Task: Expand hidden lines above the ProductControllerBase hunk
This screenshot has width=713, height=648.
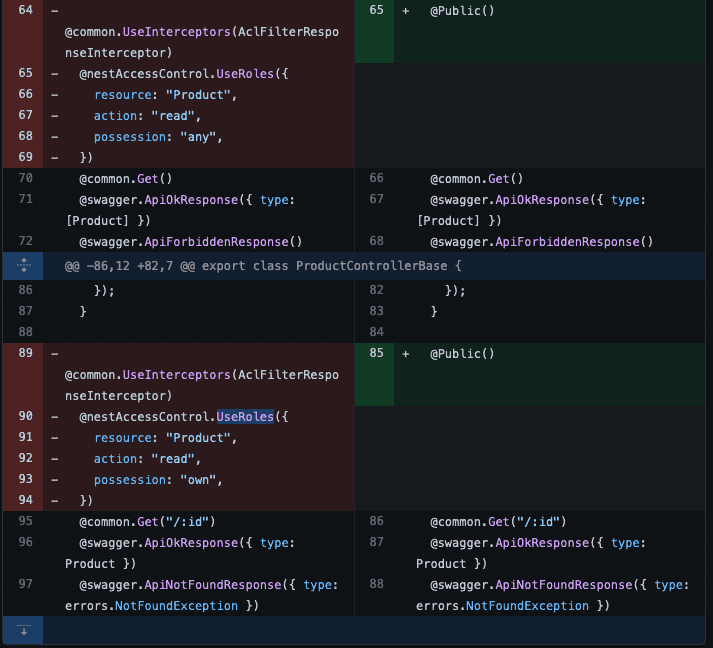Action: (23, 267)
